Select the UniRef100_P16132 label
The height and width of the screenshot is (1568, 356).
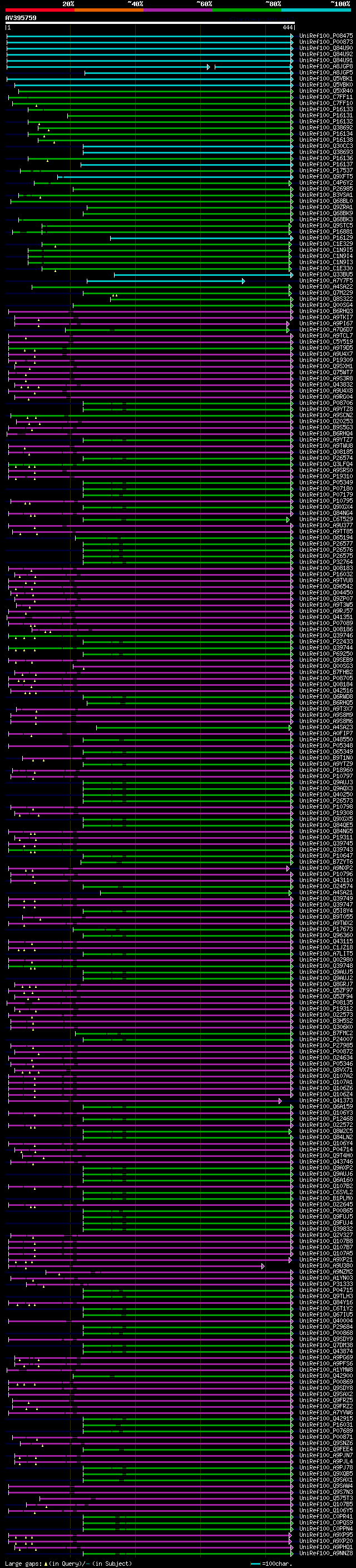click(326, 122)
